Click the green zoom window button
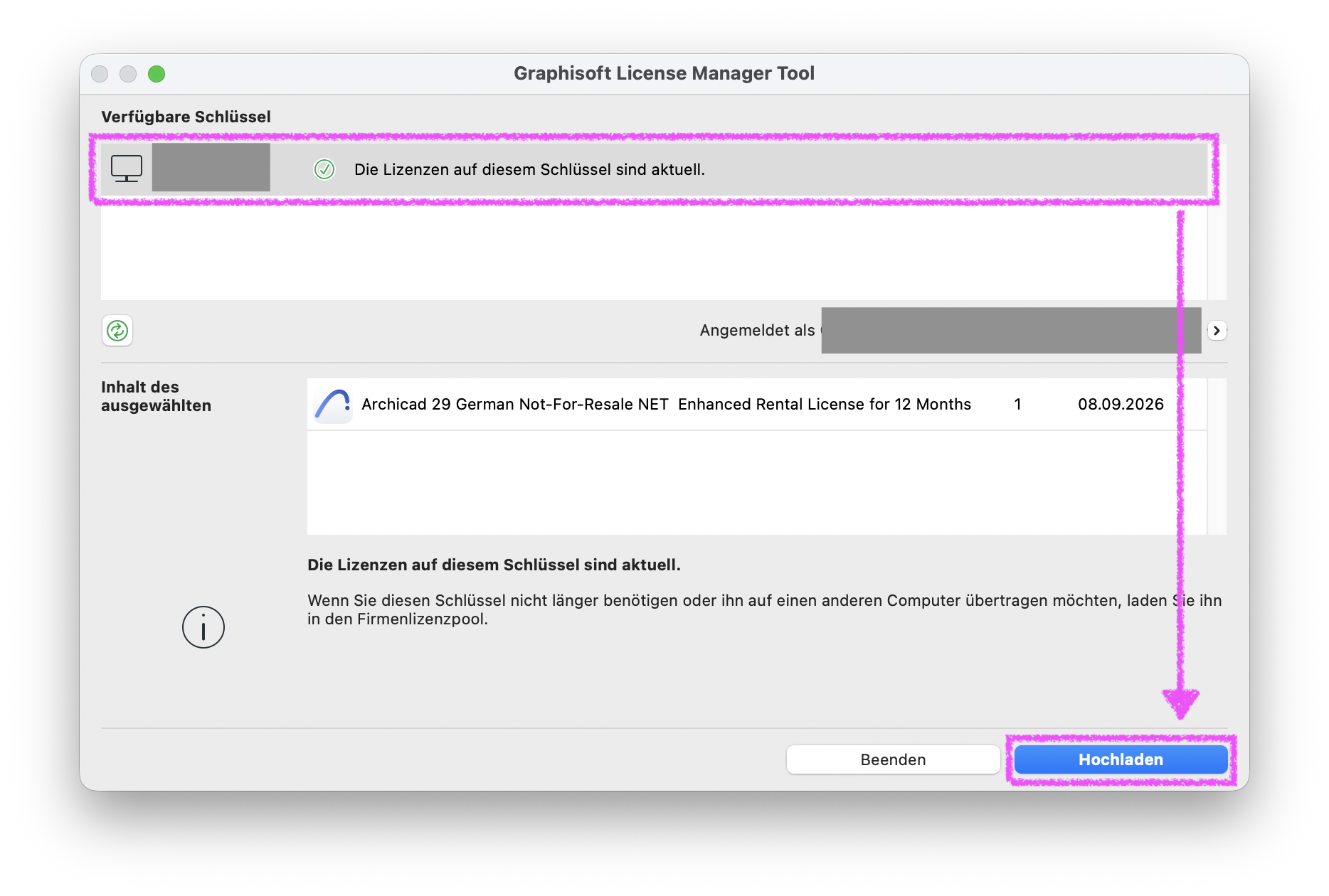The height and width of the screenshot is (896, 1329). tap(157, 74)
